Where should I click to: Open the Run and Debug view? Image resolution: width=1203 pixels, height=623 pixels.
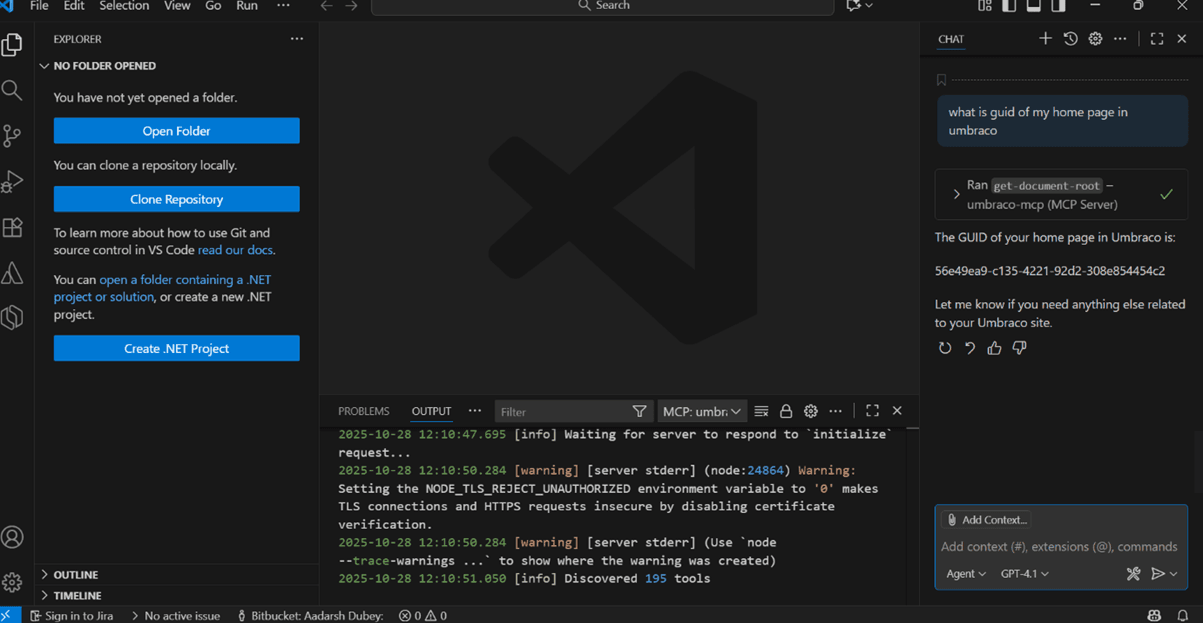[x=12, y=182]
